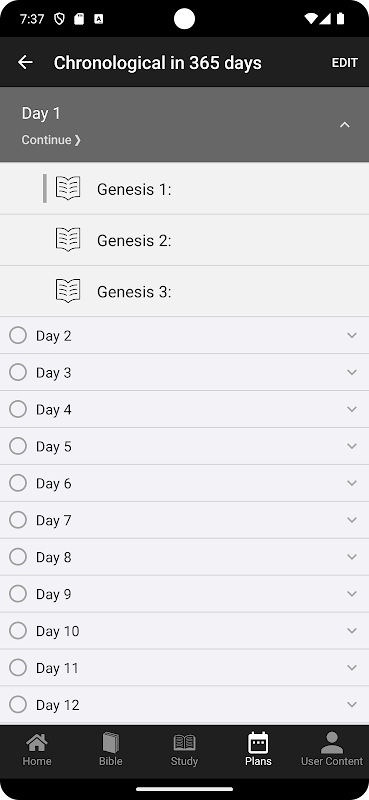This screenshot has height=800, width=369.
Task: Mark Day 5 as complete
Action: [18, 446]
